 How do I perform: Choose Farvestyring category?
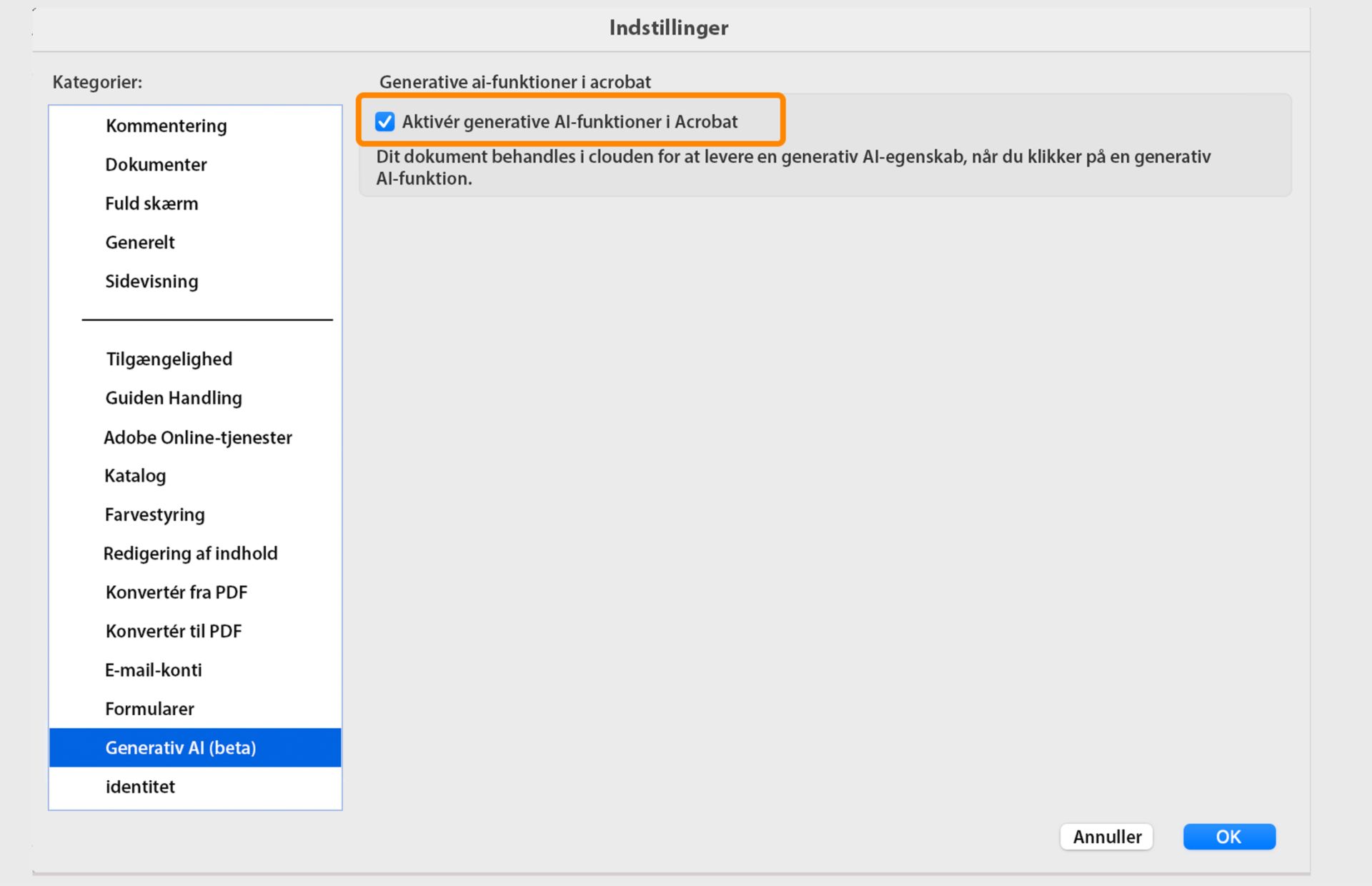point(154,514)
